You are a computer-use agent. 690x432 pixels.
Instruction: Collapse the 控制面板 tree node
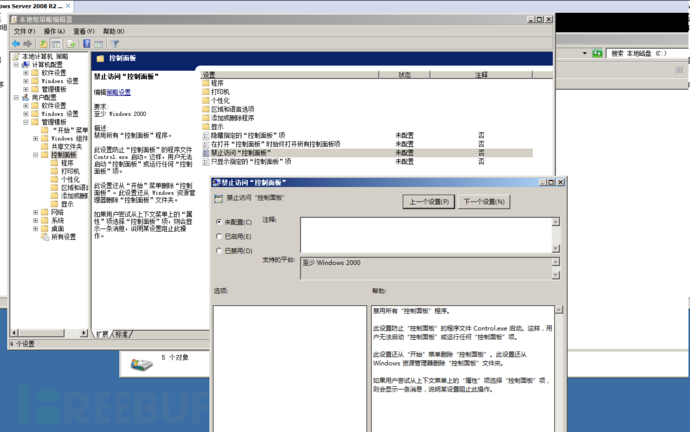pyautogui.click(x=36, y=155)
